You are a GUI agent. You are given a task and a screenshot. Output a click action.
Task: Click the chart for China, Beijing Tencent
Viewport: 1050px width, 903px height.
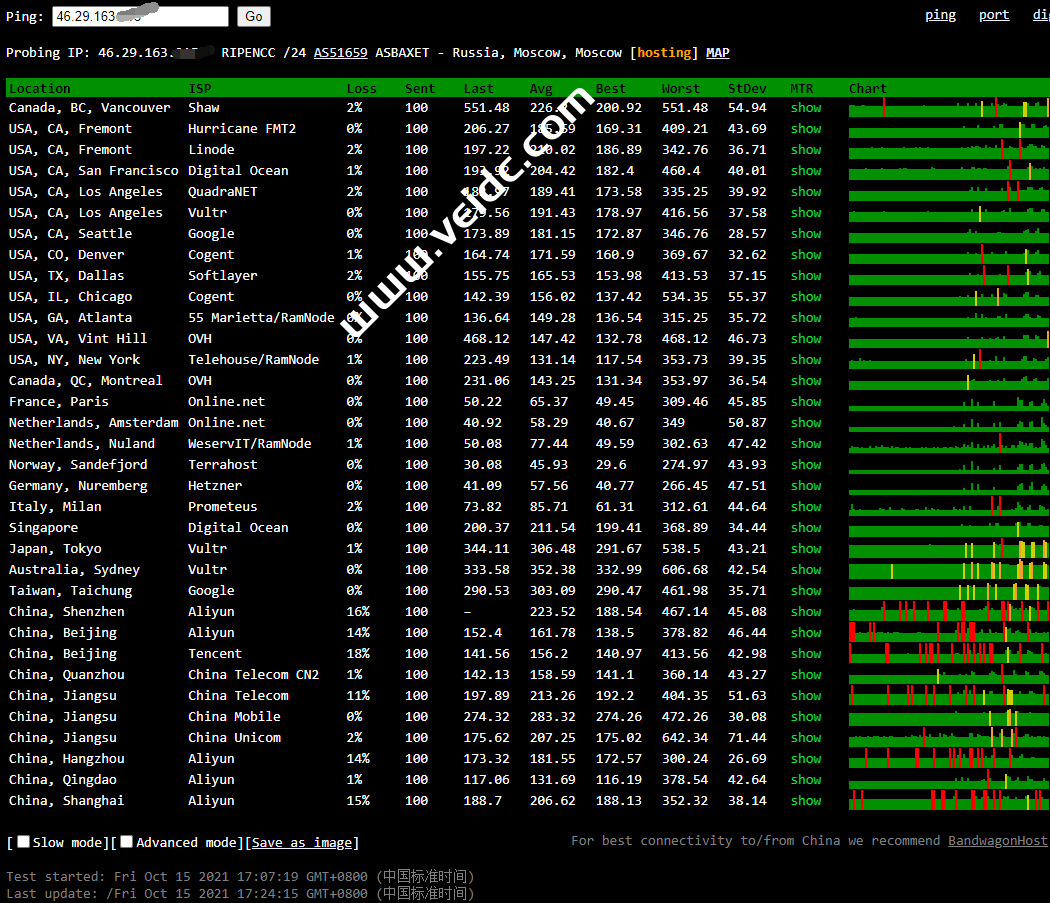[948, 654]
